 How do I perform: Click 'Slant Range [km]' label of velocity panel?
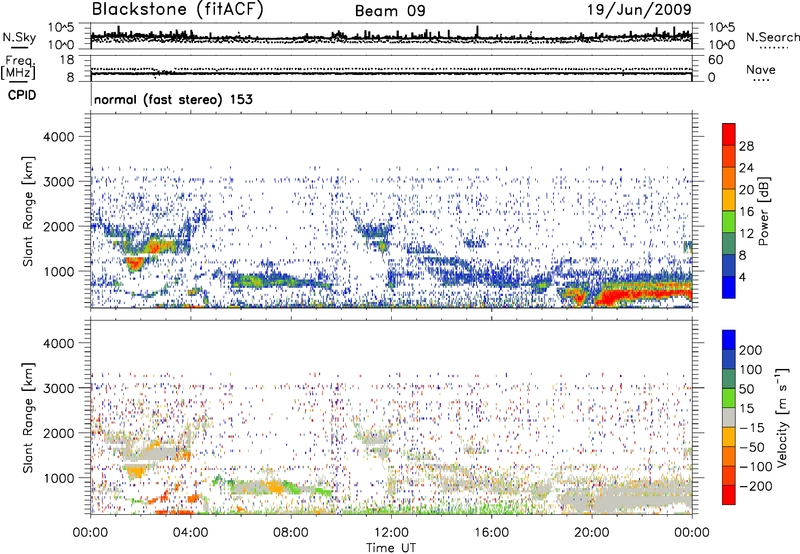pos(28,418)
